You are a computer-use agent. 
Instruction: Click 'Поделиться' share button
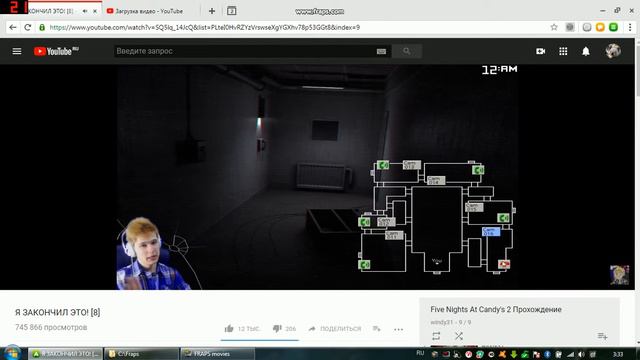335,329
